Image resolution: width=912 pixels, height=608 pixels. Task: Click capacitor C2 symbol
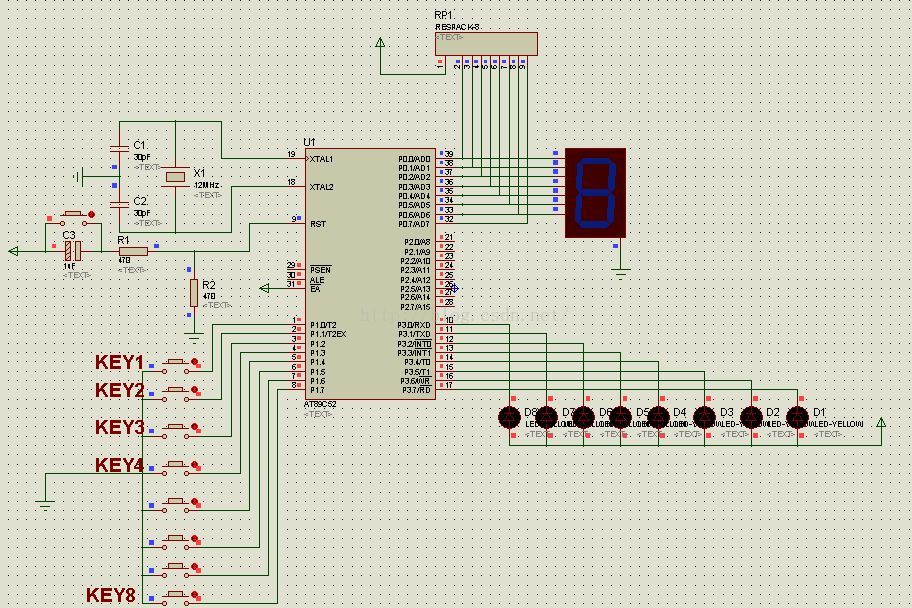119,204
